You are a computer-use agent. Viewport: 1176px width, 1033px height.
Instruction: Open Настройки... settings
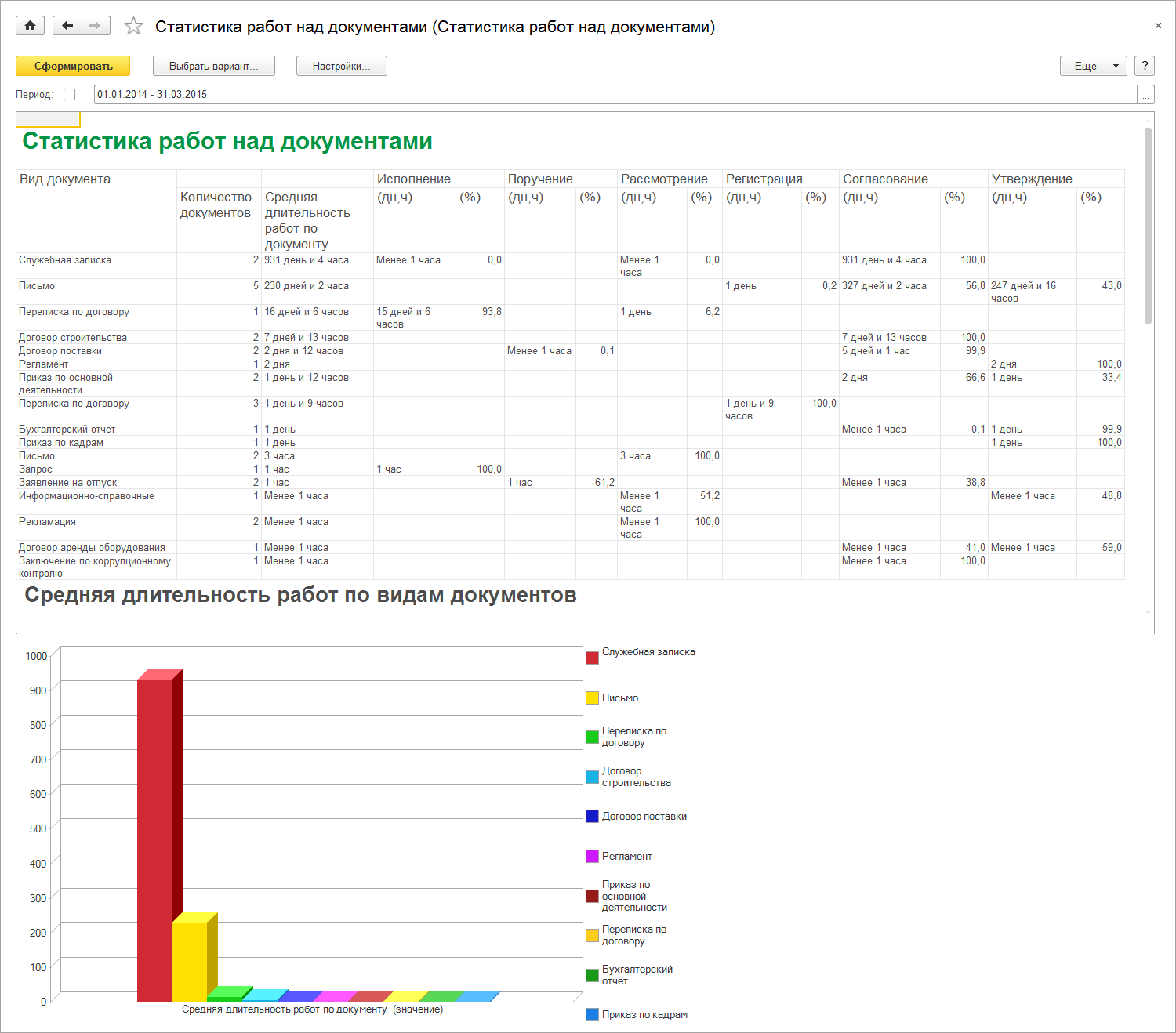coord(341,66)
